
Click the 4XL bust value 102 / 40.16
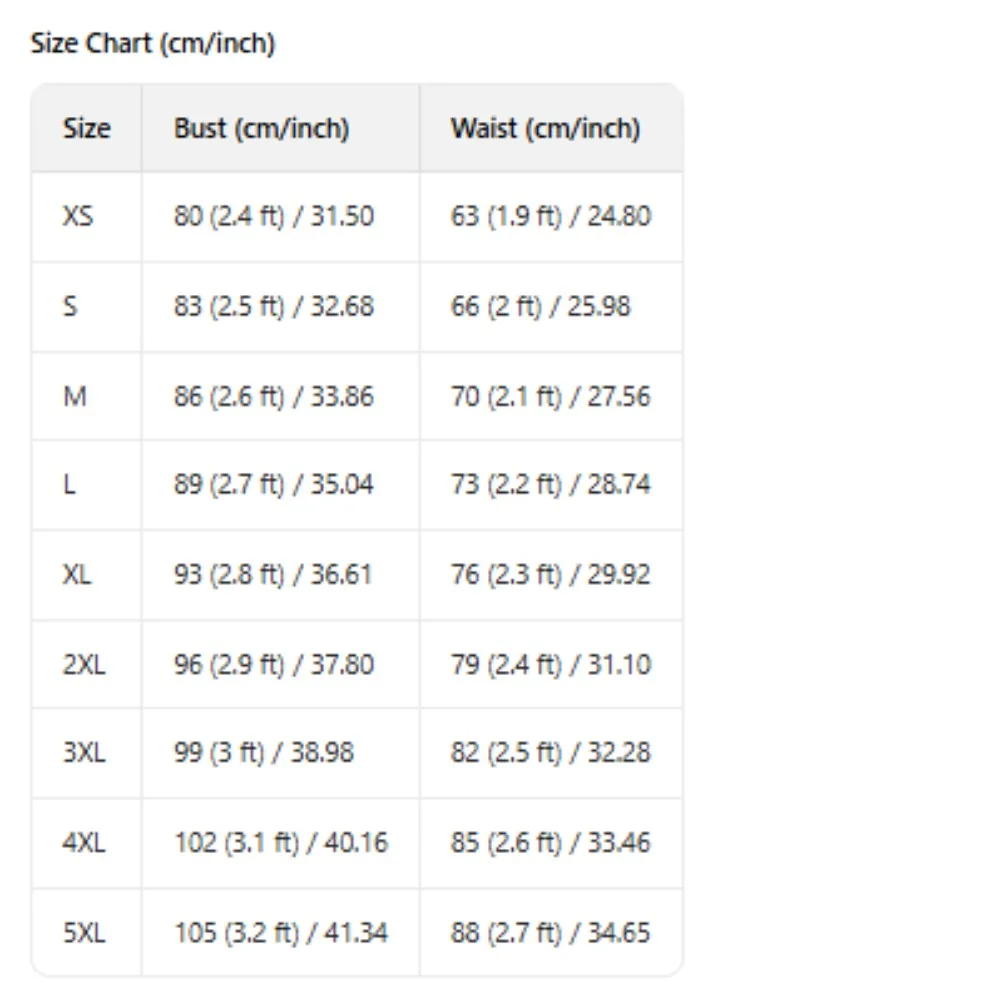point(280,843)
